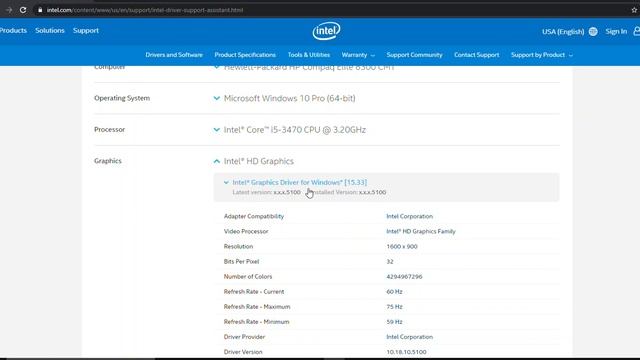Open Contact Support link
This screenshot has width=640, height=360.
coord(476,55)
